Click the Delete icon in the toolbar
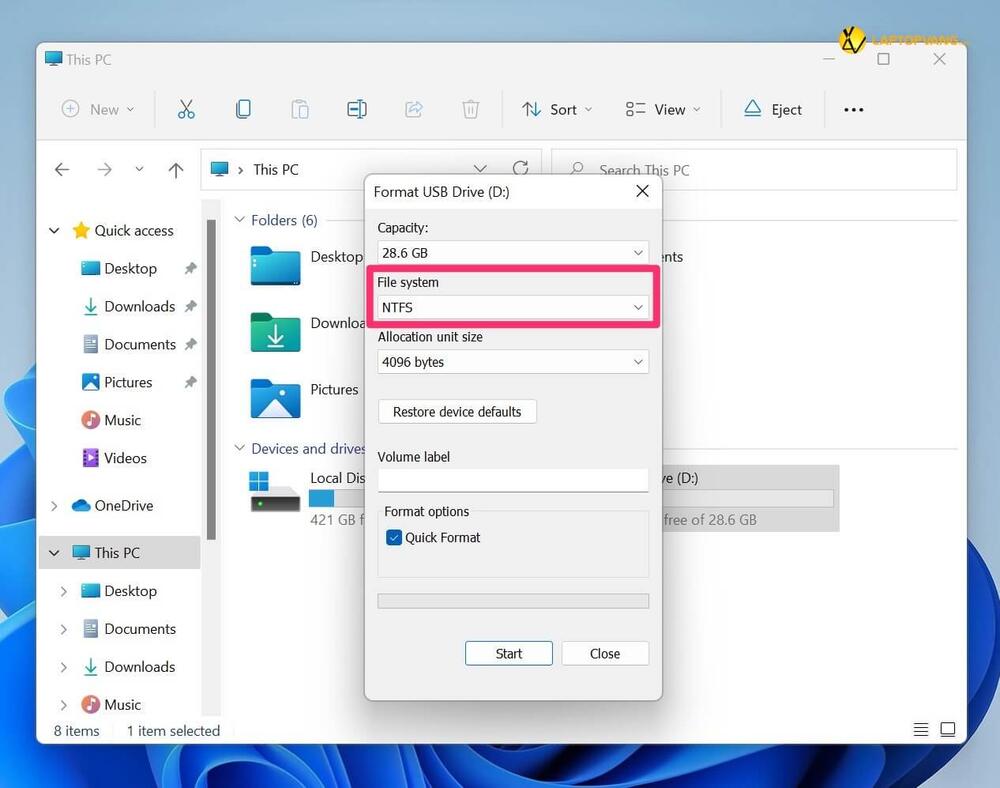The height and width of the screenshot is (788, 1000). 470,109
